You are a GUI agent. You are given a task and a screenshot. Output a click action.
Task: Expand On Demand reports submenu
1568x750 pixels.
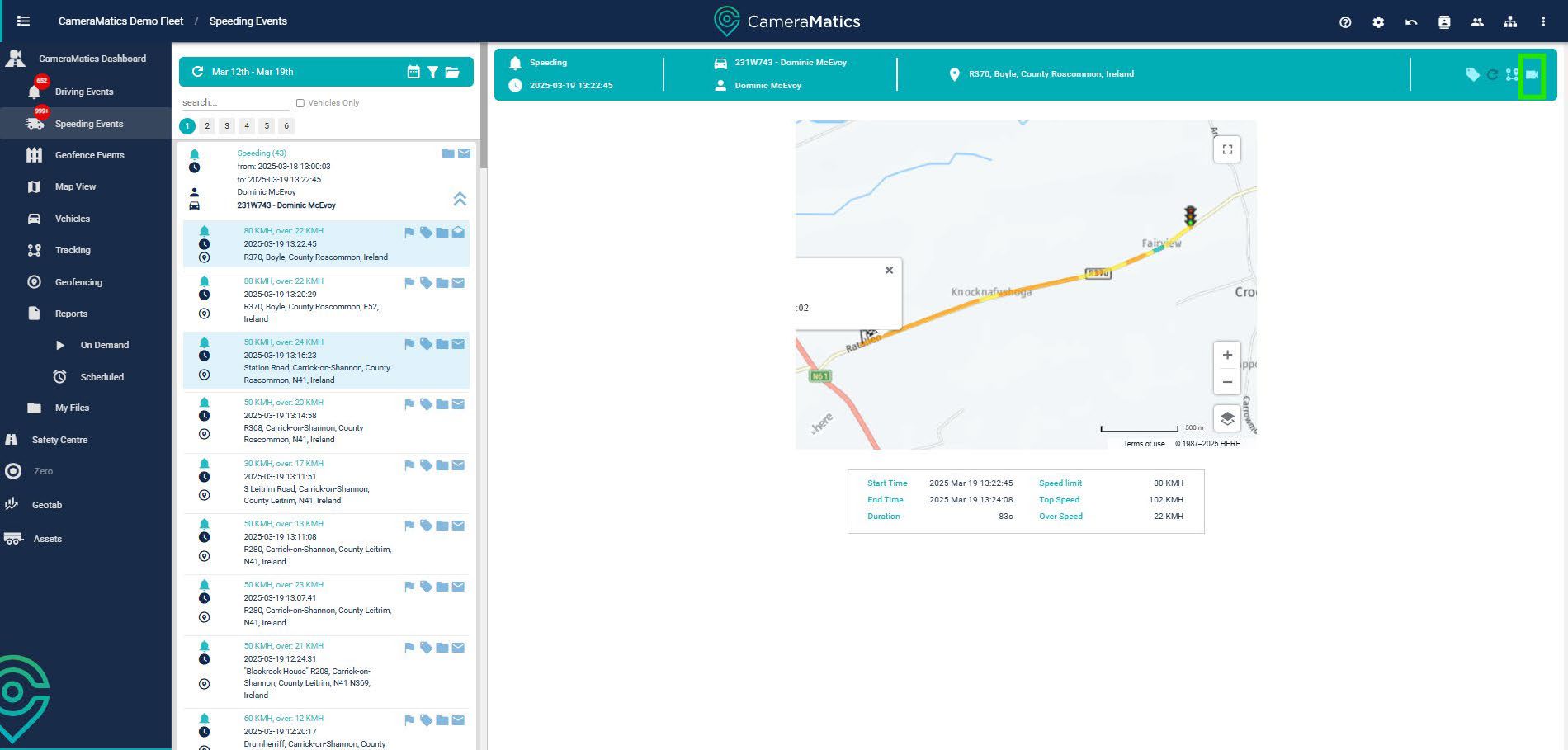coord(60,345)
